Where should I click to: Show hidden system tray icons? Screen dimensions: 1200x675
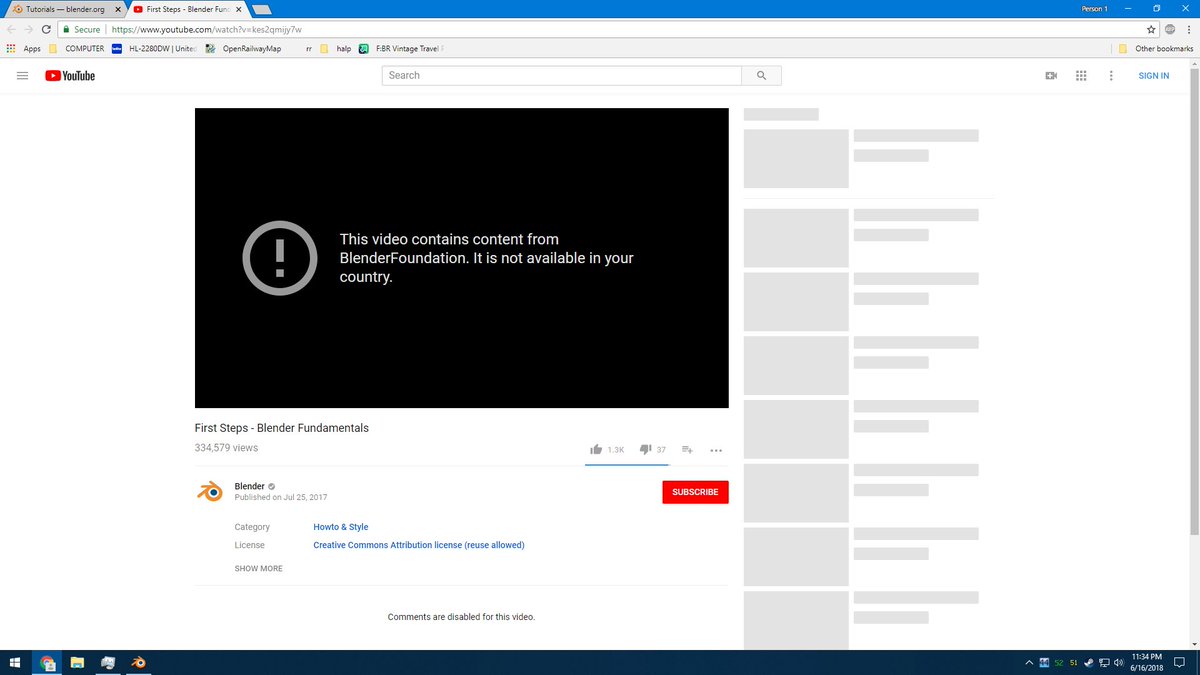click(1029, 663)
